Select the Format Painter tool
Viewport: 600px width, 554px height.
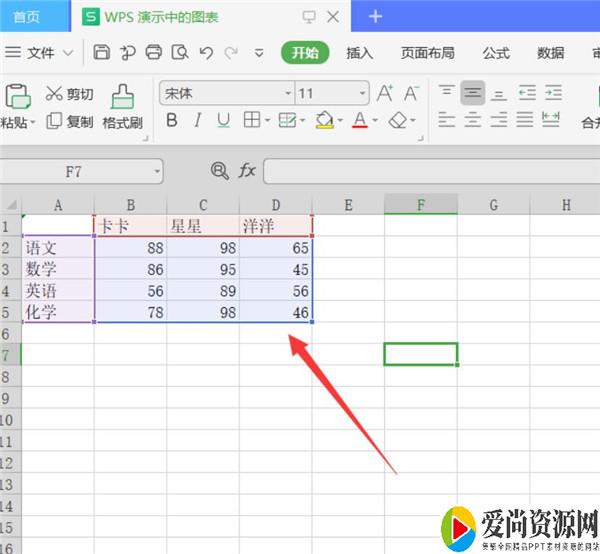pyautogui.click(x=122, y=108)
